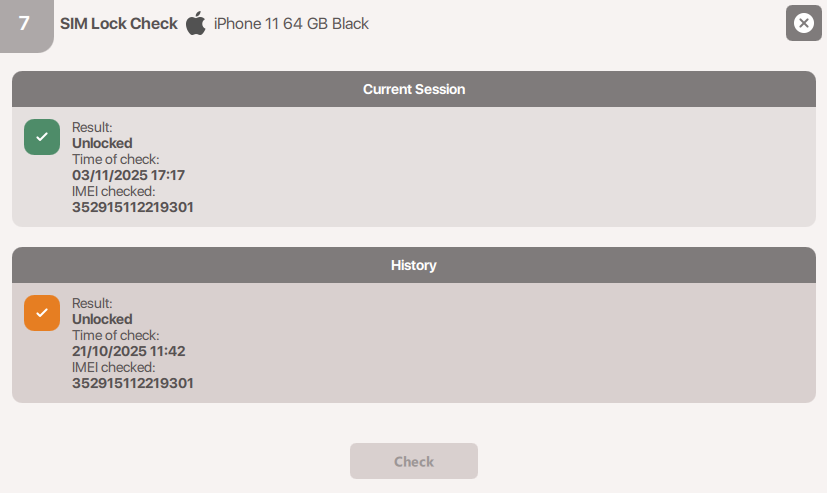Image resolution: width=827 pixels, height=493 pixels.
Task: Click the IMEI number in History
Action: [x=133, y=383]
